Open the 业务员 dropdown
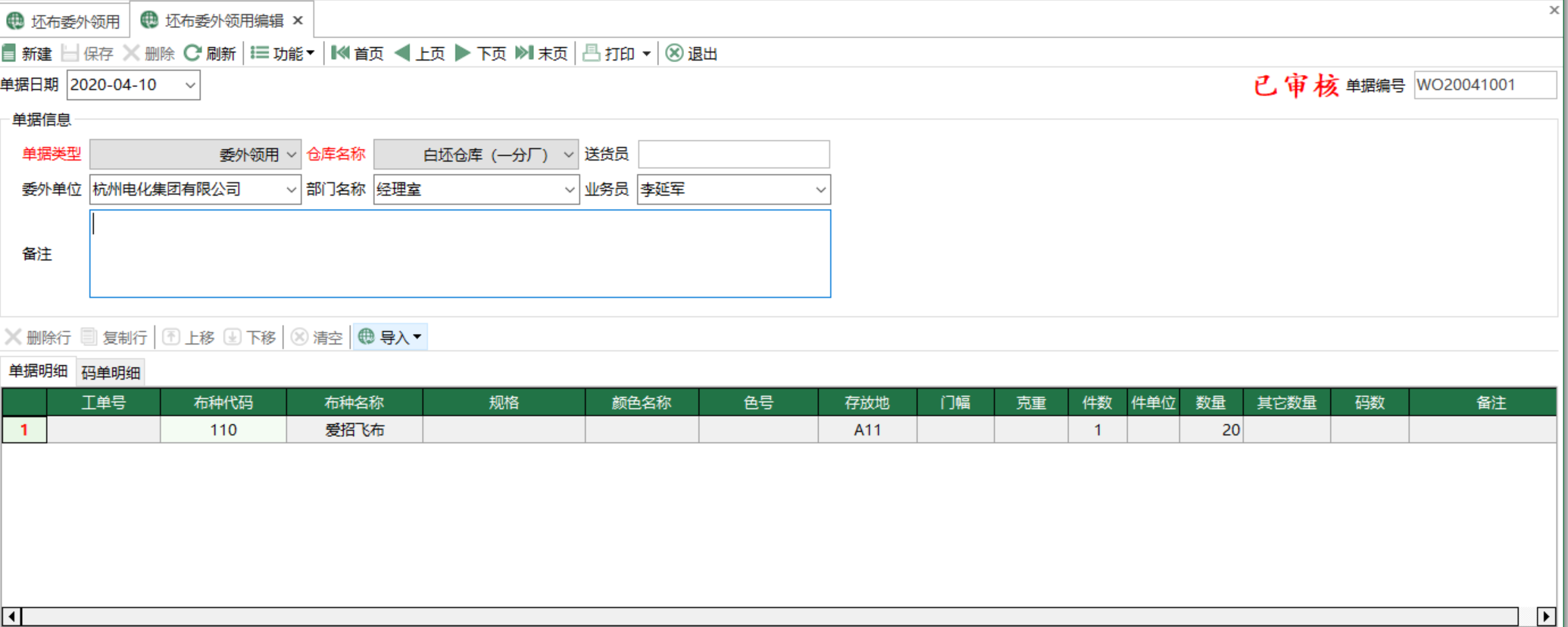This screenshot has height=627, width=1568. 820,189
